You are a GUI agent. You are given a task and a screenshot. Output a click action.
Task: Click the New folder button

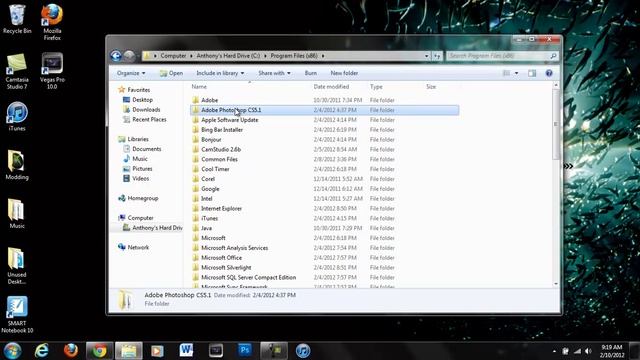(344, 73)
